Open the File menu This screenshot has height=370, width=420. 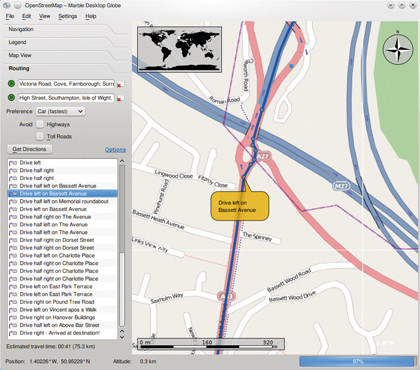(x=10, y=16)
